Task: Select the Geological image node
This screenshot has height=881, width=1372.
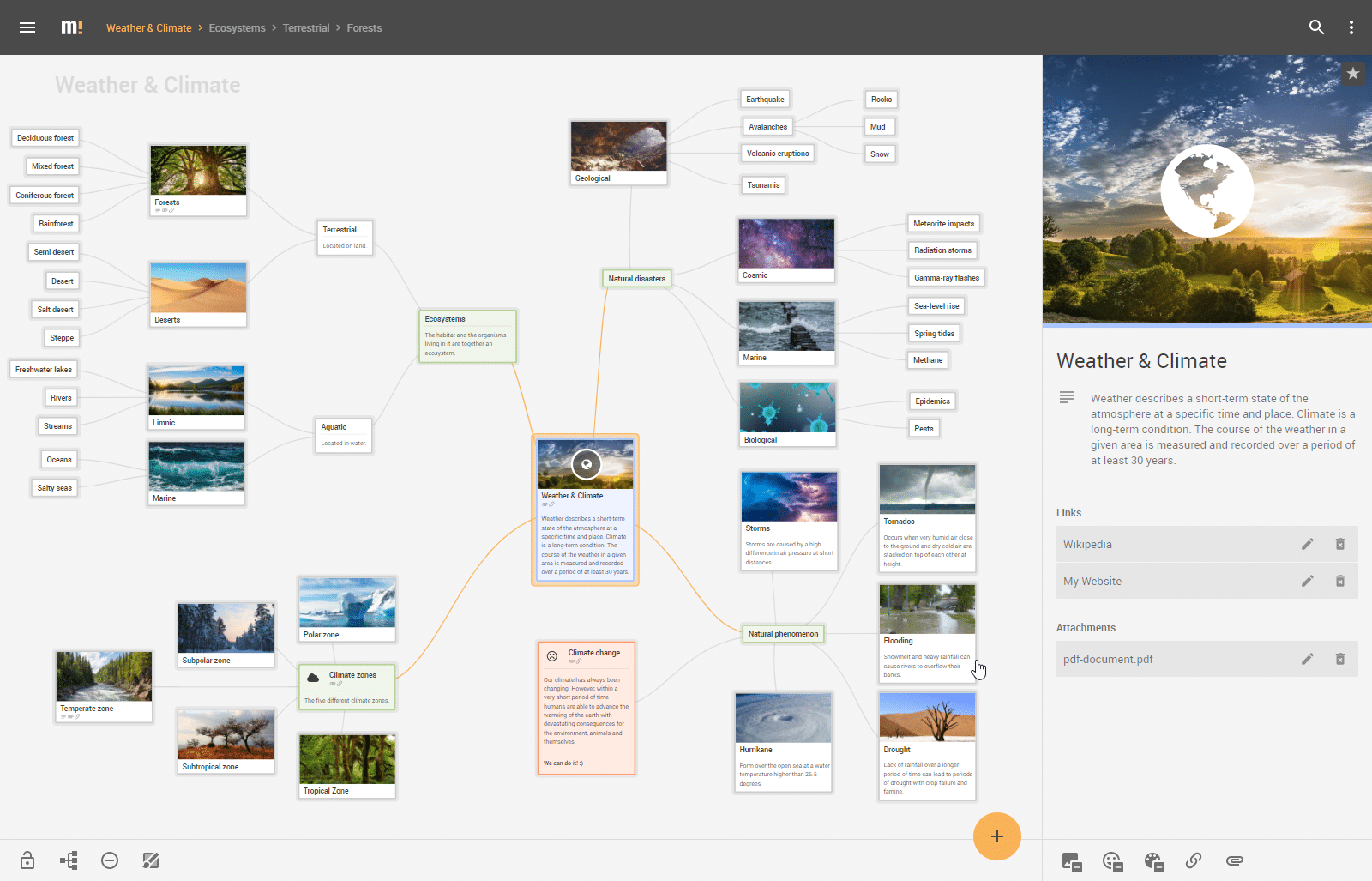Action: [x=618, y=153]
